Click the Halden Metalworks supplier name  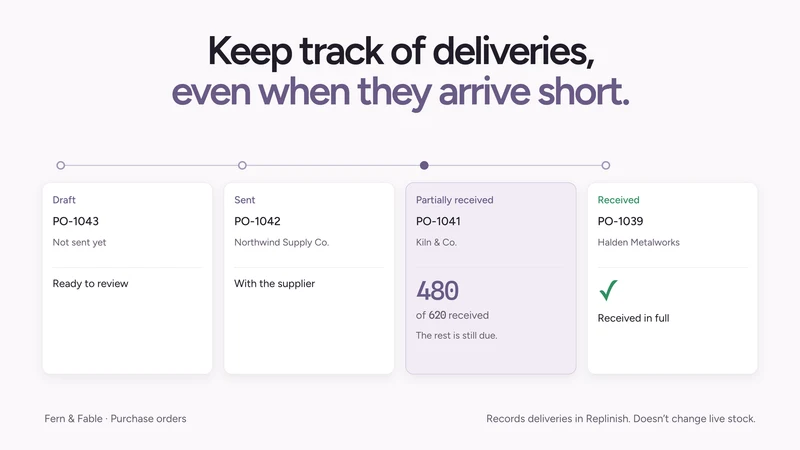tap(638, 242)
